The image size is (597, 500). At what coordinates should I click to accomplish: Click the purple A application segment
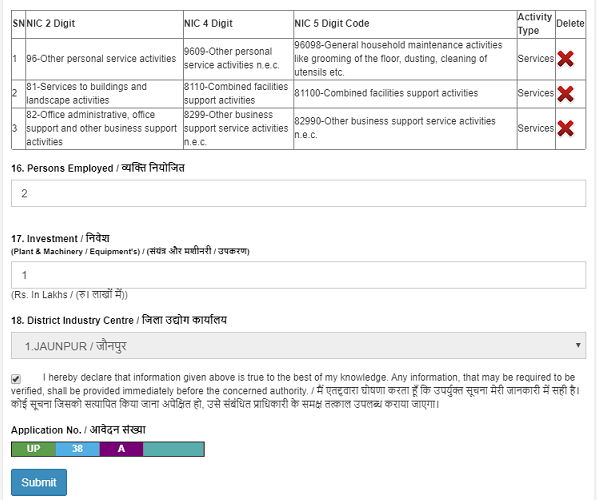[121, 449]
